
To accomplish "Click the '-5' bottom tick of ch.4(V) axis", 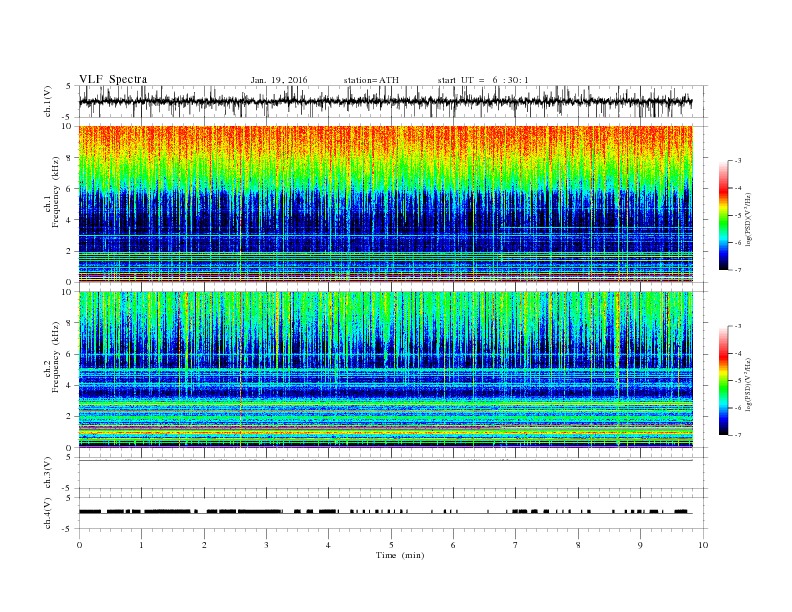I will [x=68, y=529].
